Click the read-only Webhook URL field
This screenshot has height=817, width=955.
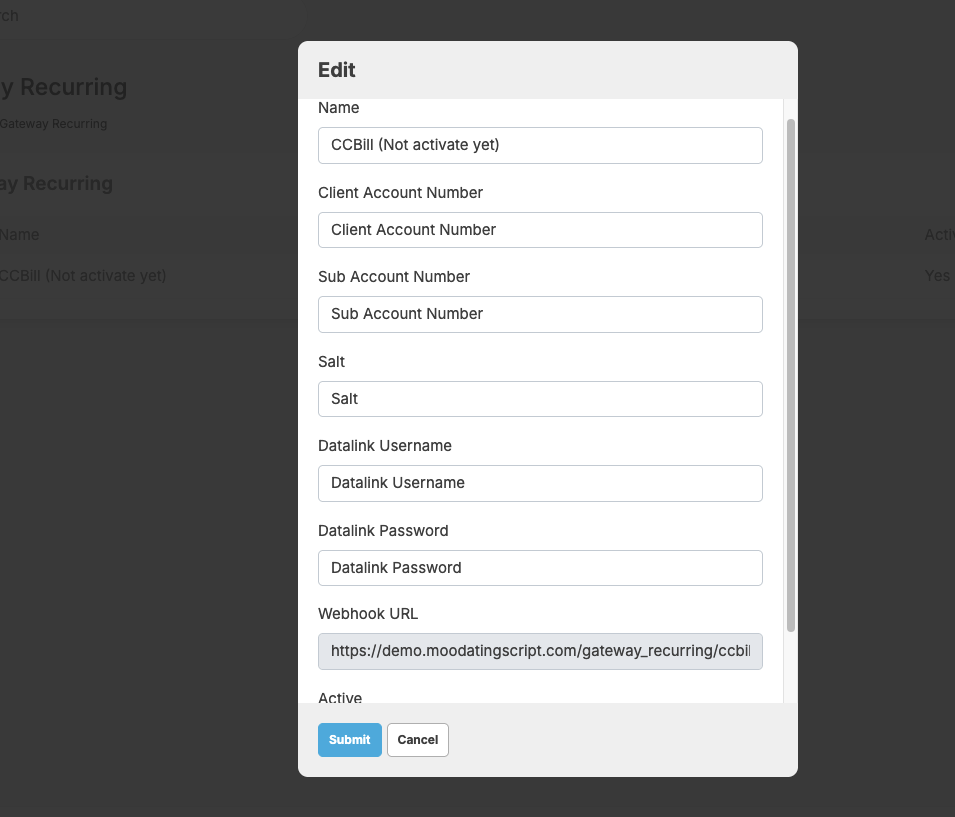[540, 651]
